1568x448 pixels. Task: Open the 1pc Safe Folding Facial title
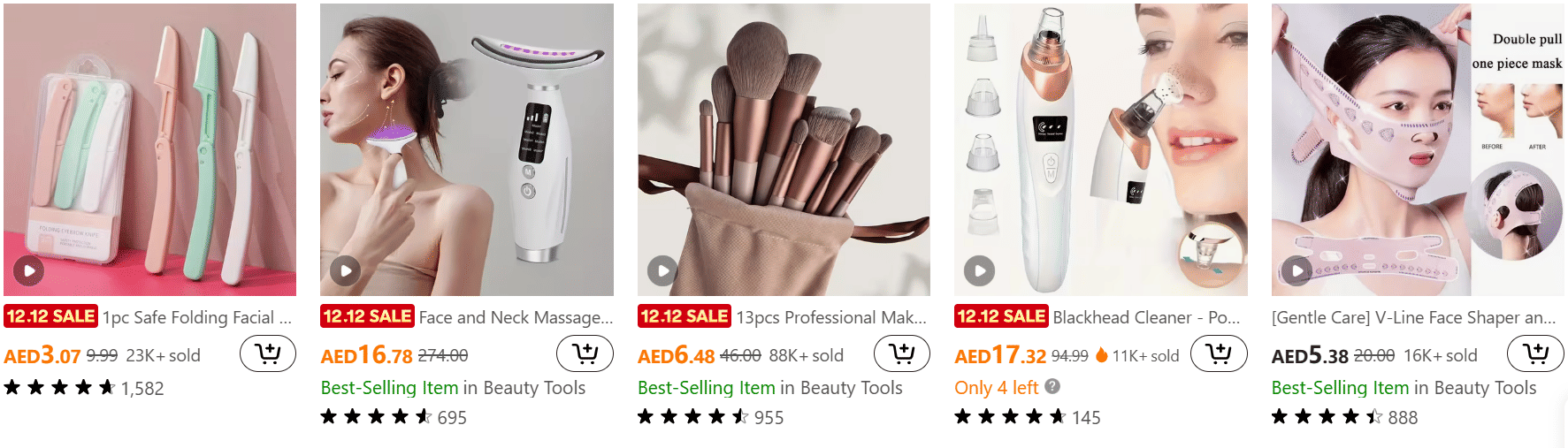pyautogui.click(x=197, y=317)
